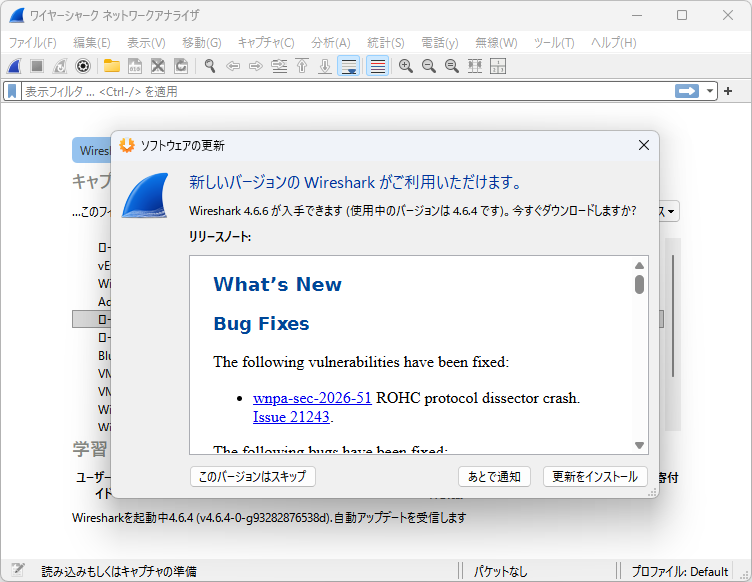
Task: Close the software update dialog
Action: coord(644,145)
